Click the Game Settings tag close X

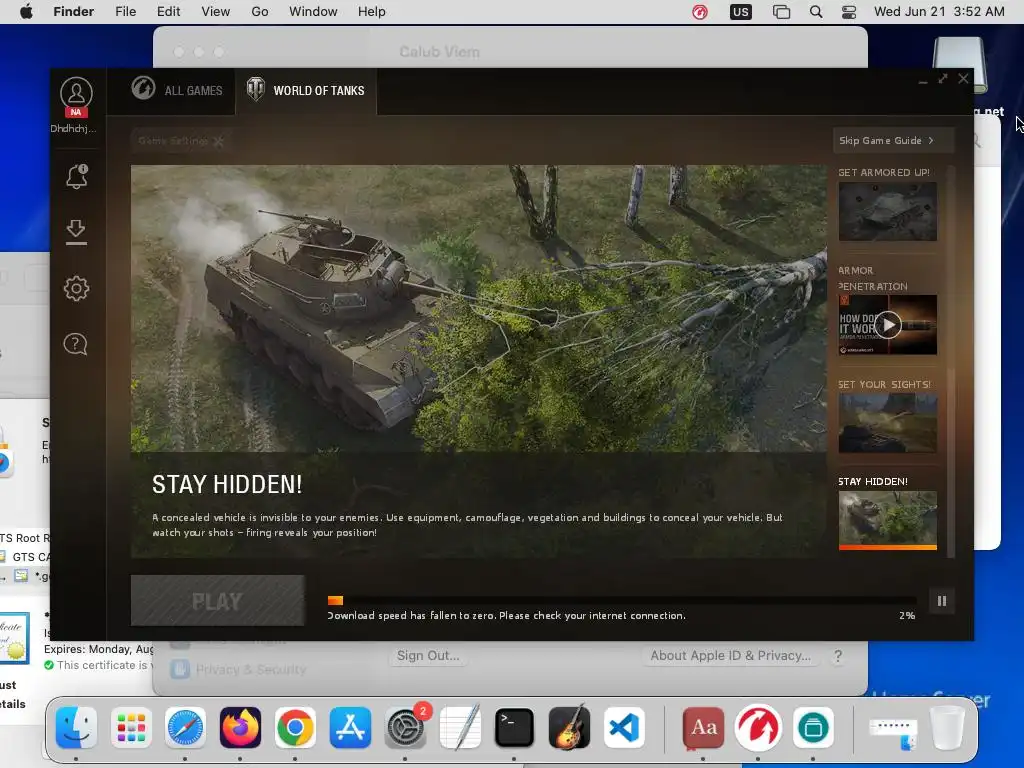coord(219,141)
